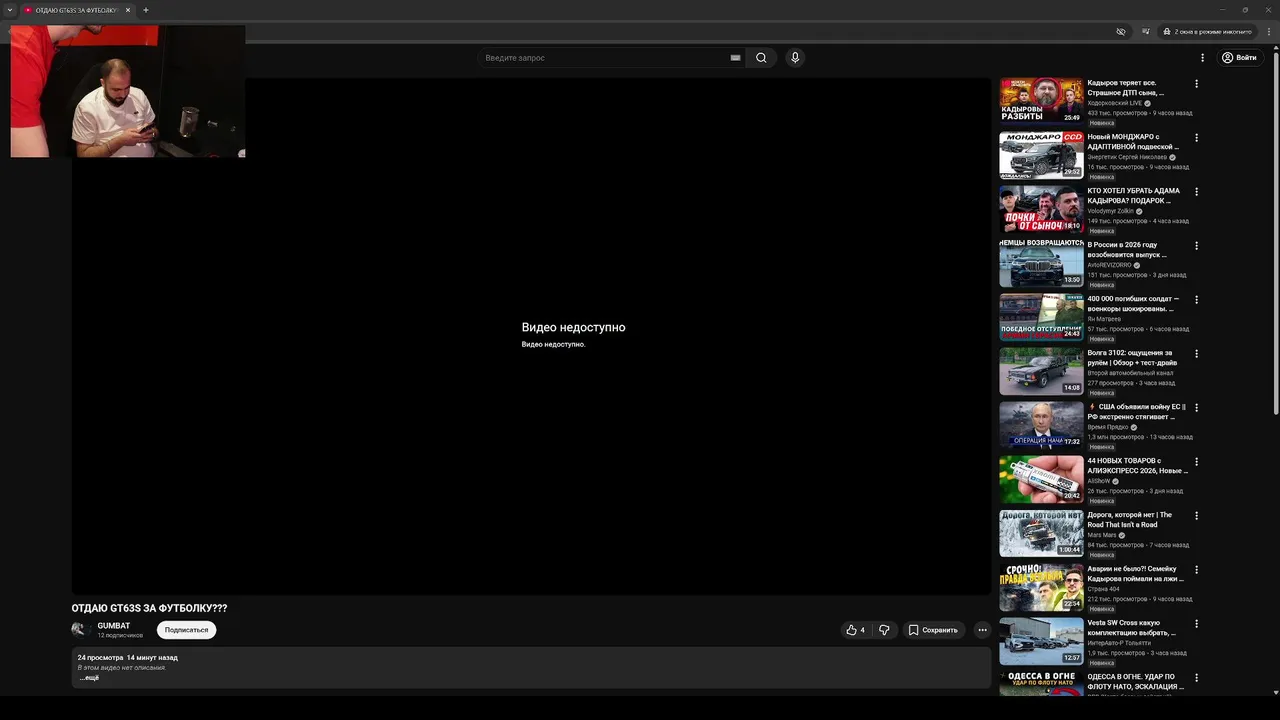The width and height of the screenshot is (1280, 720).
Task: Save video with 'Сохранить' button
Action: 933,630
